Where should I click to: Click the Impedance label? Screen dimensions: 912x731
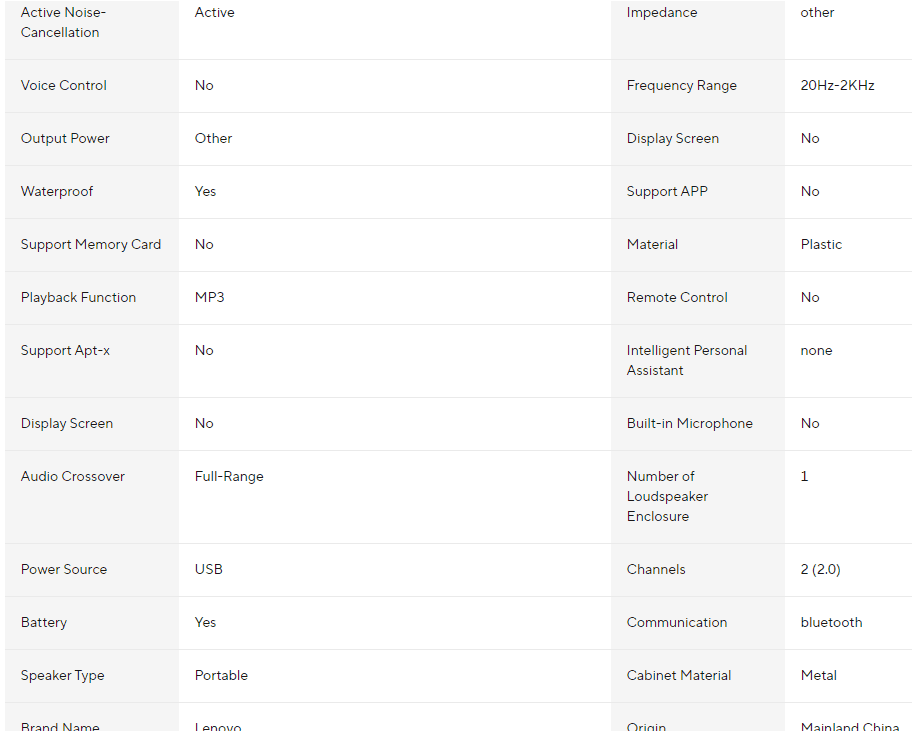click(661, 13)
